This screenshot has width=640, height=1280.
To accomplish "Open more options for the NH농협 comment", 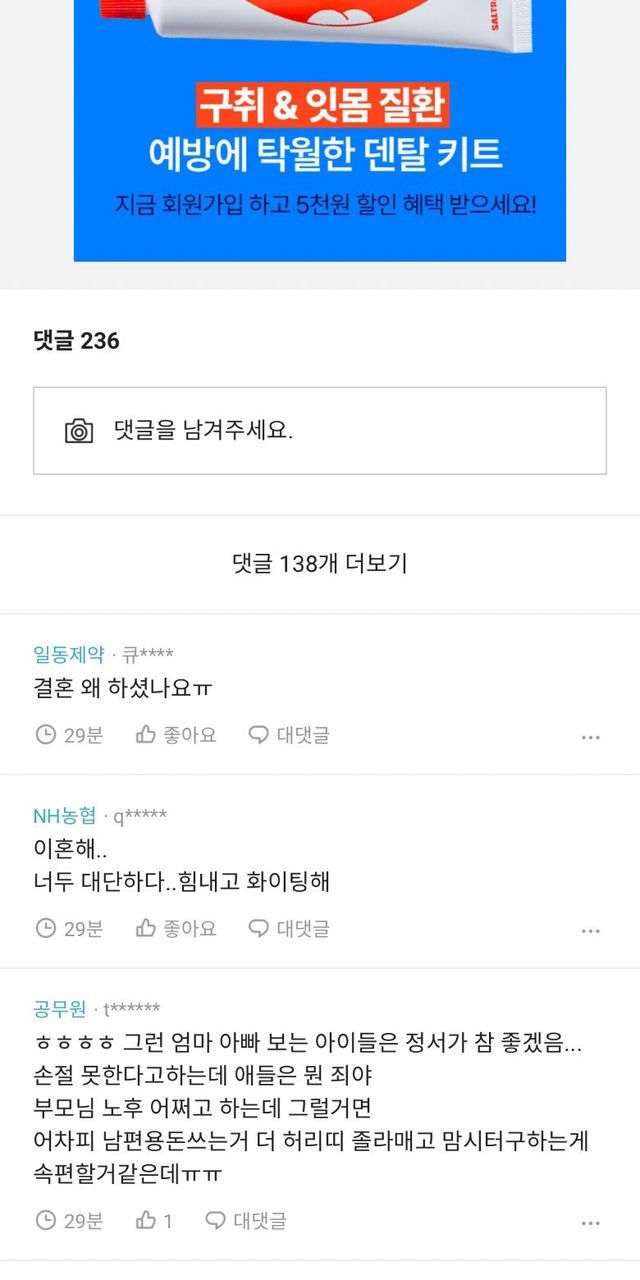I will tap(591, 931).
